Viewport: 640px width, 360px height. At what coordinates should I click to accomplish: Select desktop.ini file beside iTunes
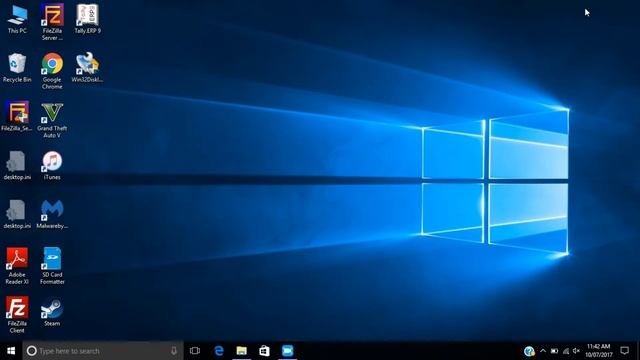pyautogui.click(x=17, y=166)
